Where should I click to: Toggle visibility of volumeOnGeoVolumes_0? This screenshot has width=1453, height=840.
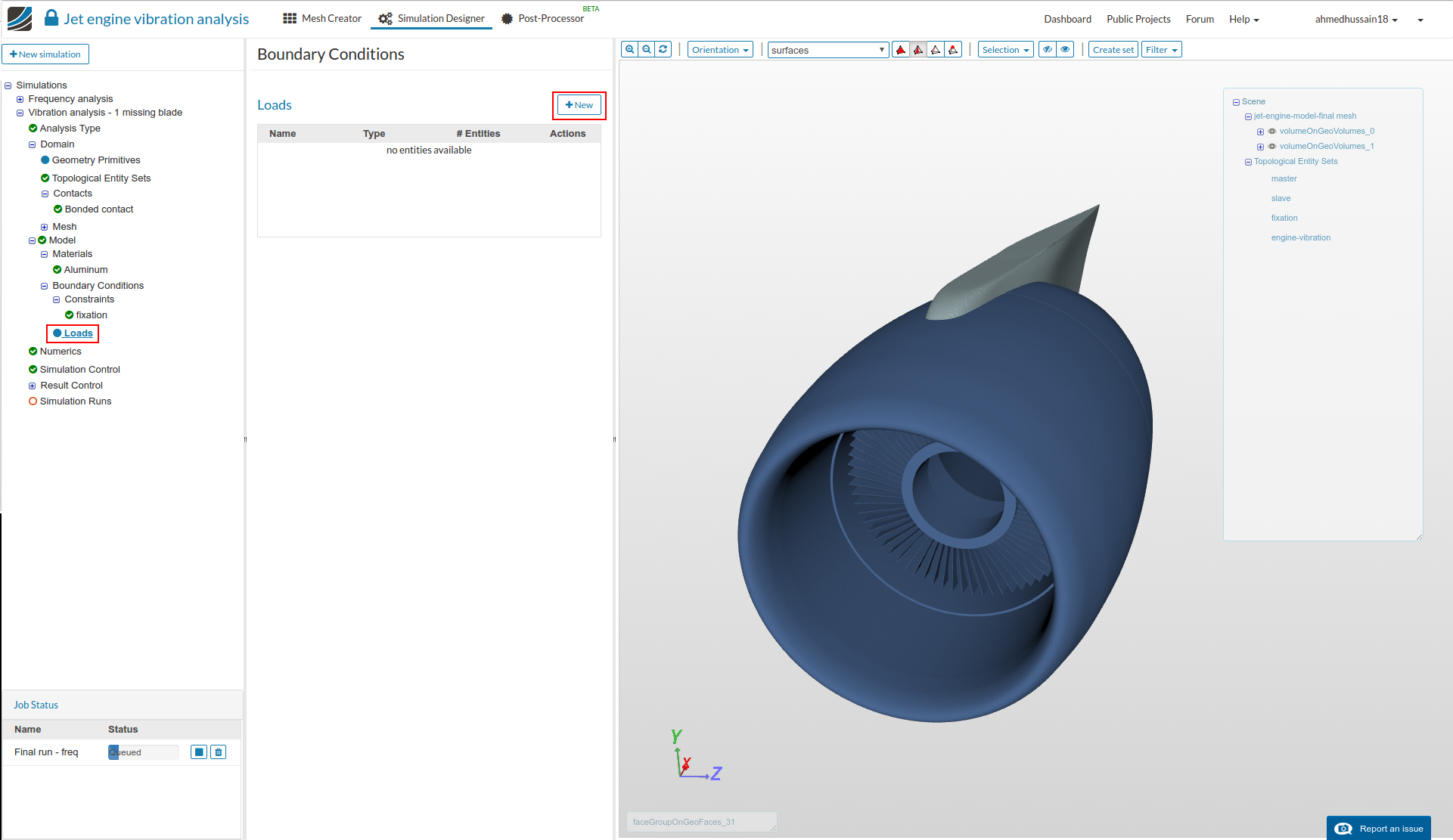tap(1272, 132)
